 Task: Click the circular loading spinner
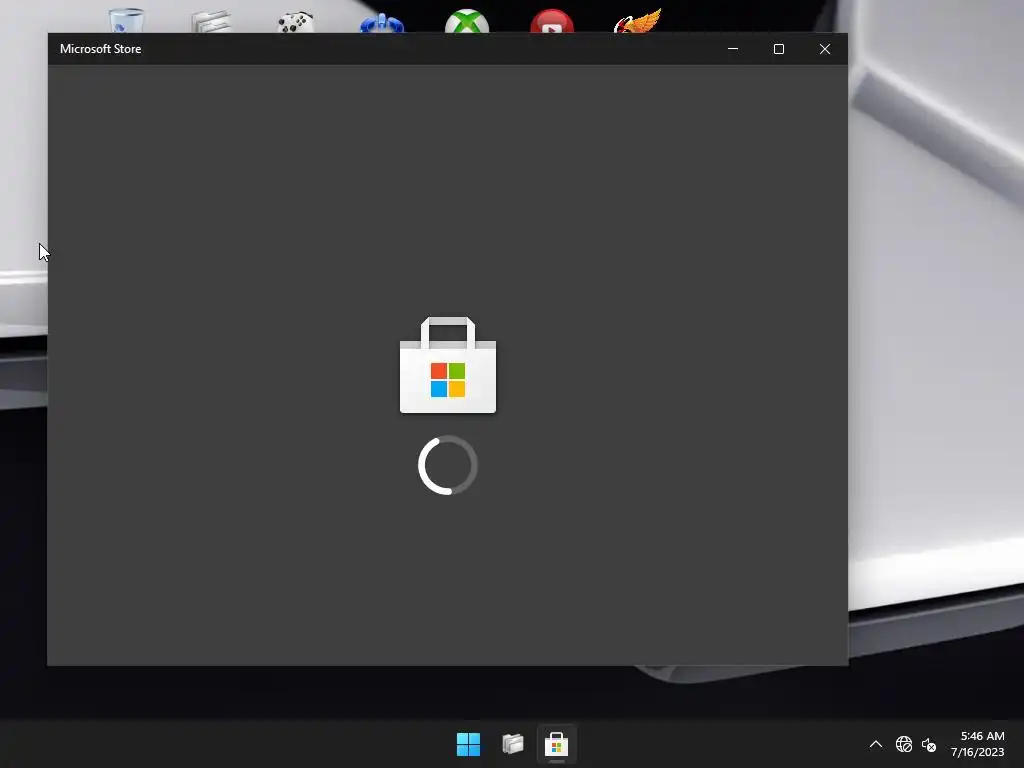(x=448, y=465)
